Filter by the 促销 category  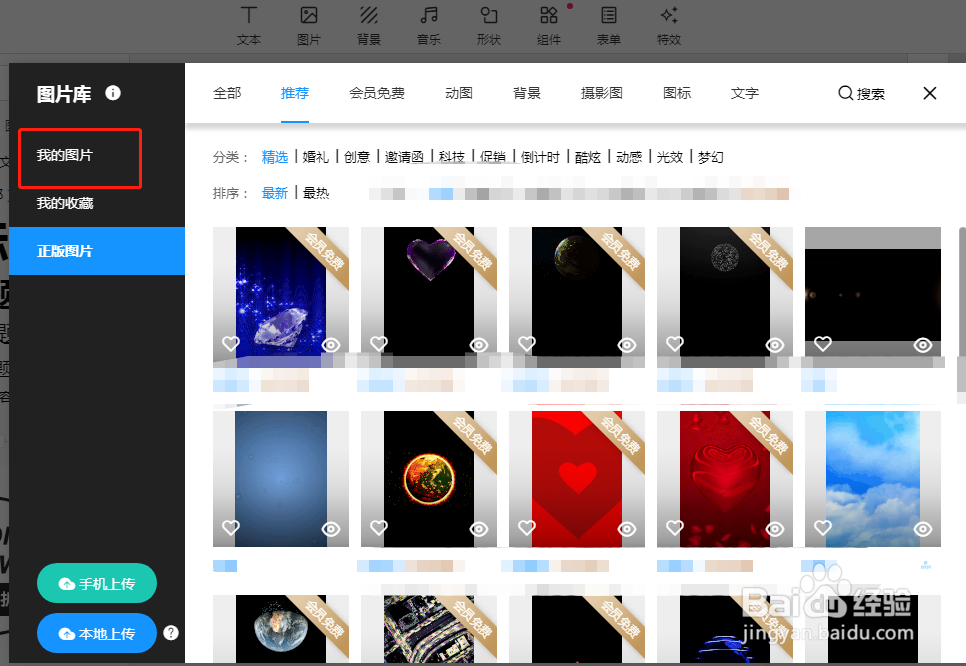(x=493, y=157)
